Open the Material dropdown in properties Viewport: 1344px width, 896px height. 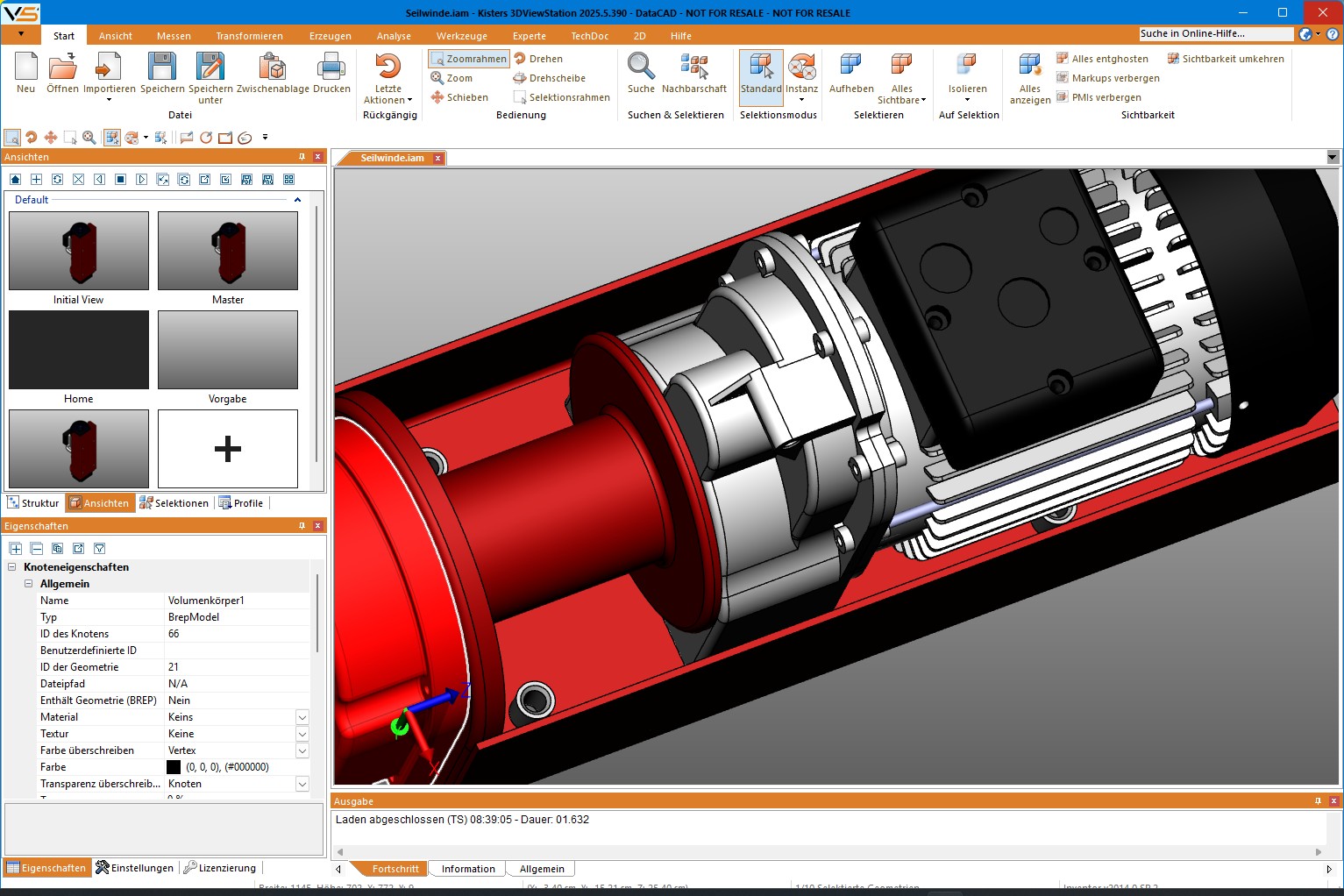point(302,717)
